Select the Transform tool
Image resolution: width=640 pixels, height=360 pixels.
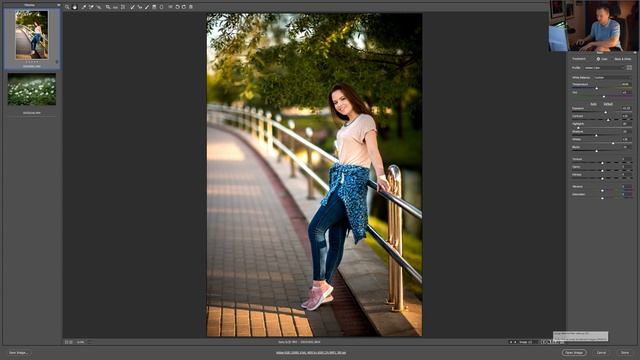(123, 7)
